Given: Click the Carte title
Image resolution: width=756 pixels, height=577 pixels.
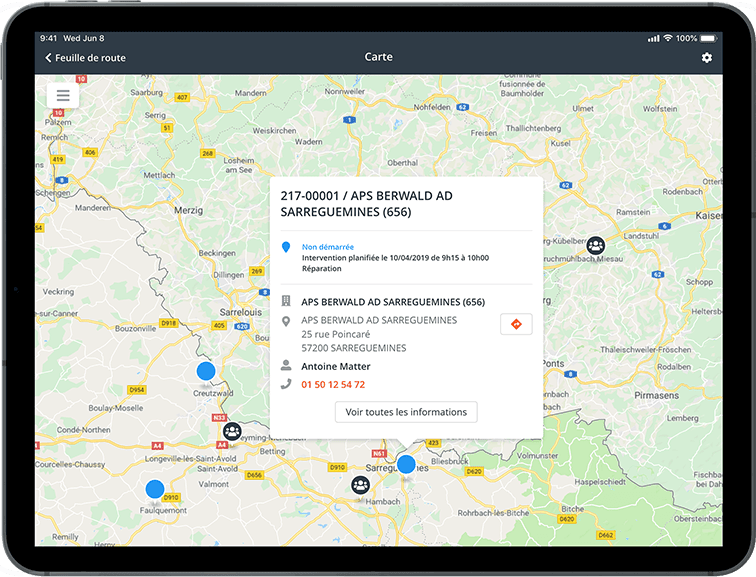Looking at the screenshot, I should coord(378,57).
